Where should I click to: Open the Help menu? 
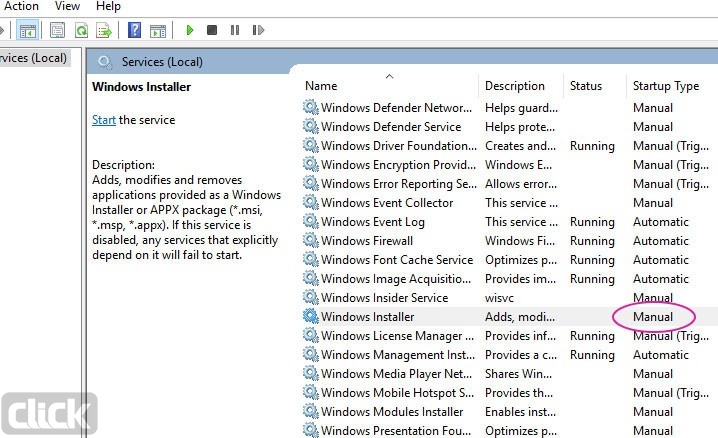pyautogui.click(x=108, y=6)
